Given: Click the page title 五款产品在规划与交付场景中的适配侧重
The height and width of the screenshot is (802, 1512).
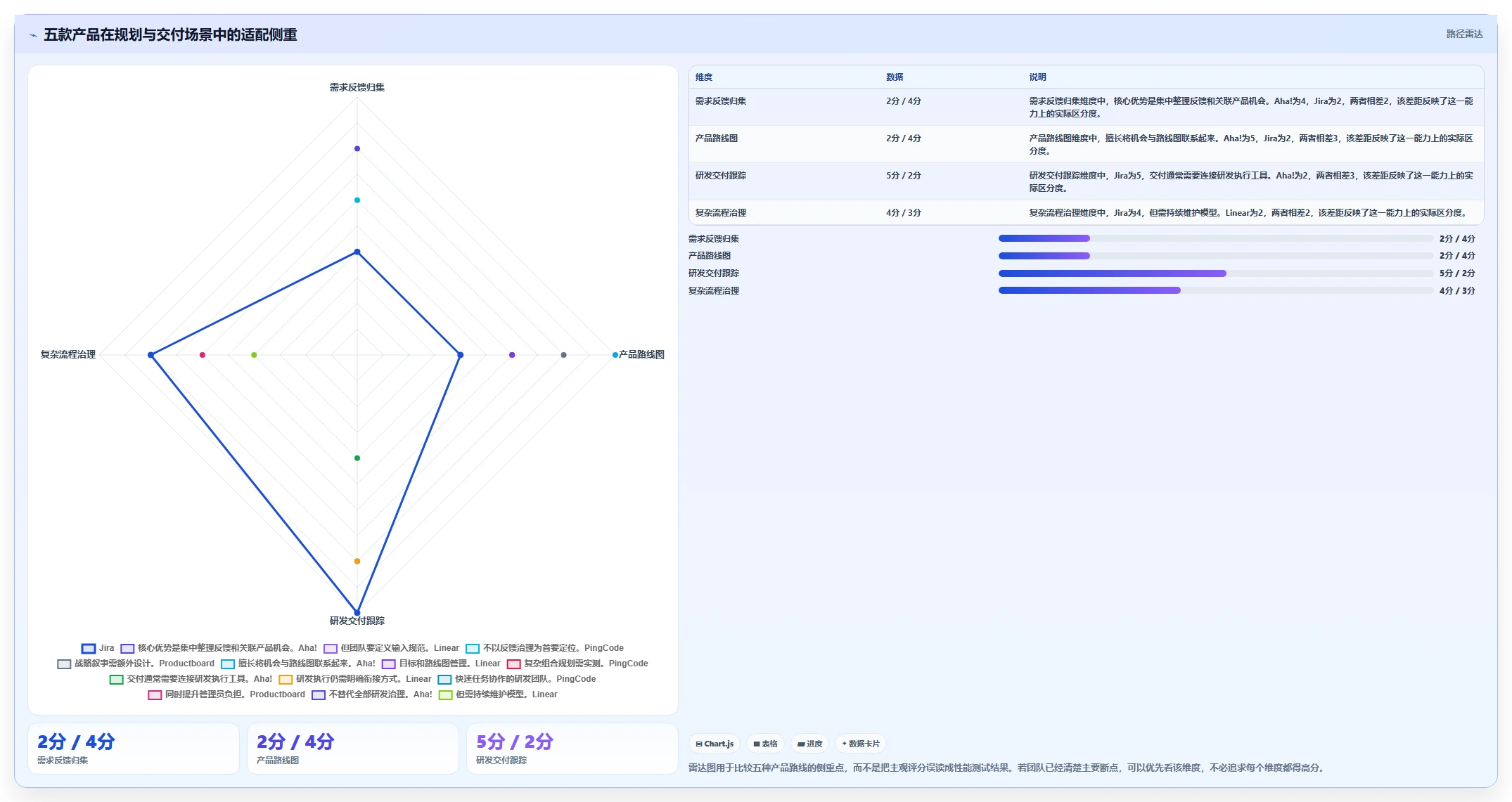Looking at the screenshot, I should click(170, 34).
